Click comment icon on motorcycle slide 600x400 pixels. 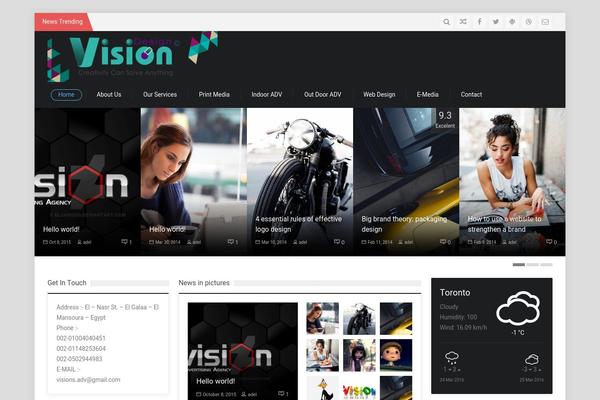(336, 242)
